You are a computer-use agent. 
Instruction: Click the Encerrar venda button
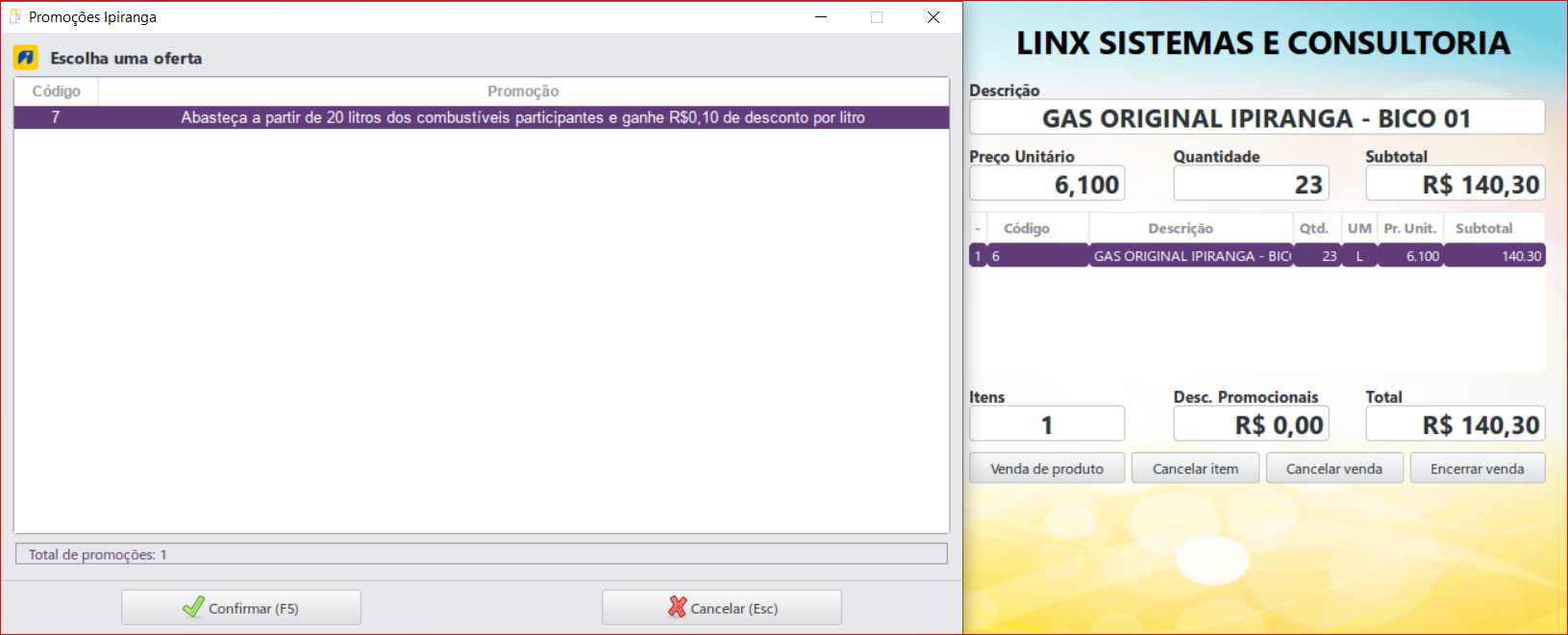(1478, 469)
